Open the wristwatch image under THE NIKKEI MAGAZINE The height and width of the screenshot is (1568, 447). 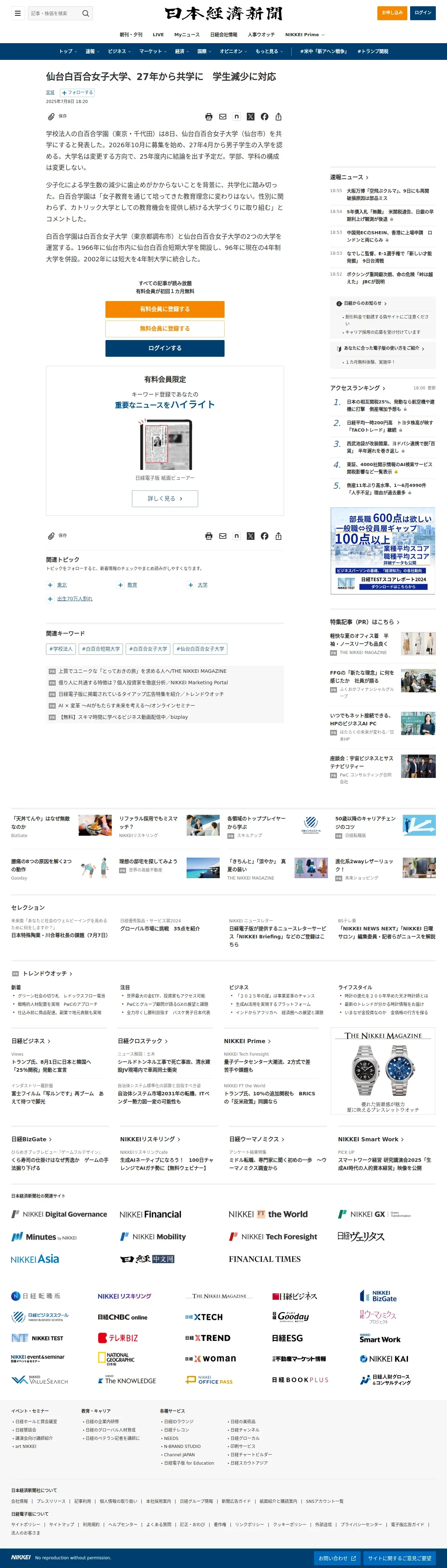pos(383,1071)
